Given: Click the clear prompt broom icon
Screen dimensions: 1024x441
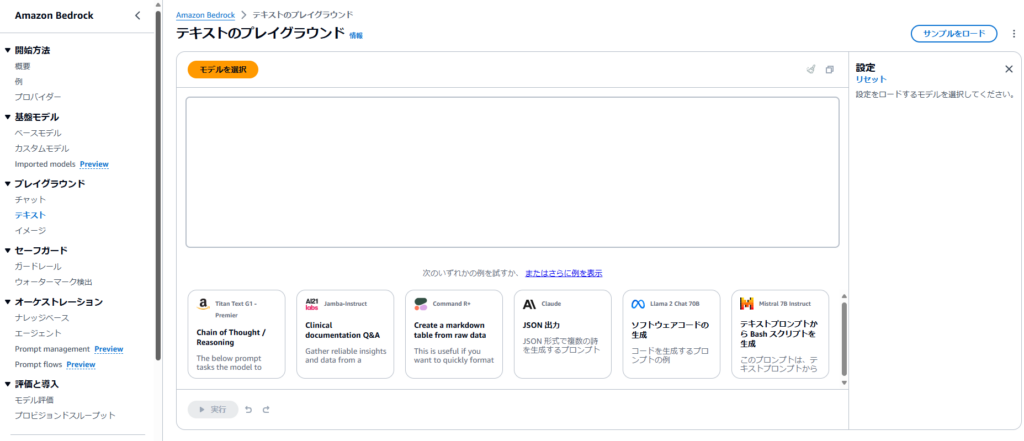Looking at the screenshot, I should coord(812,70).
